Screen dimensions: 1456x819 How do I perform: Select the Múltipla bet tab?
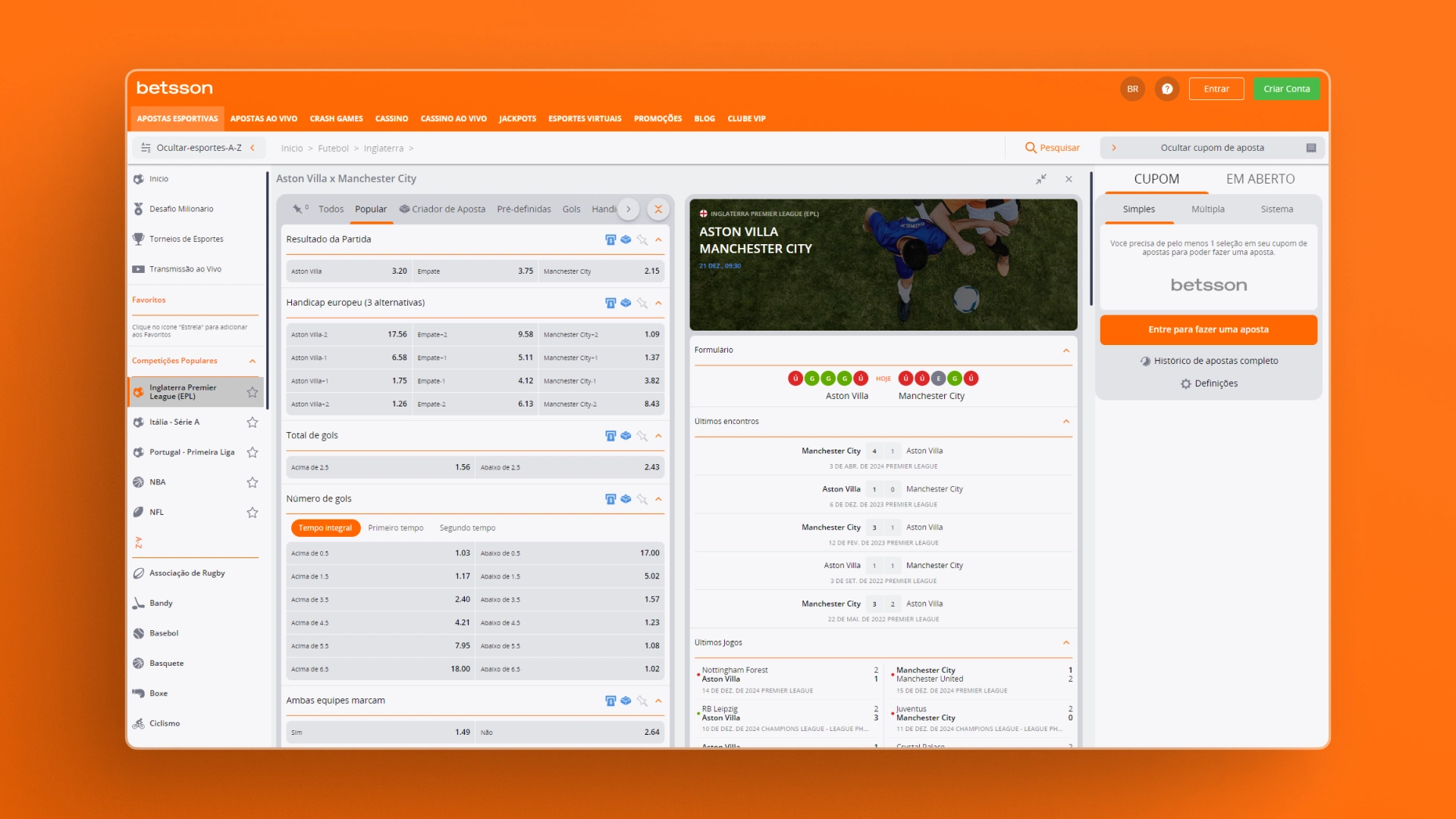click(x=1207, y=209)
